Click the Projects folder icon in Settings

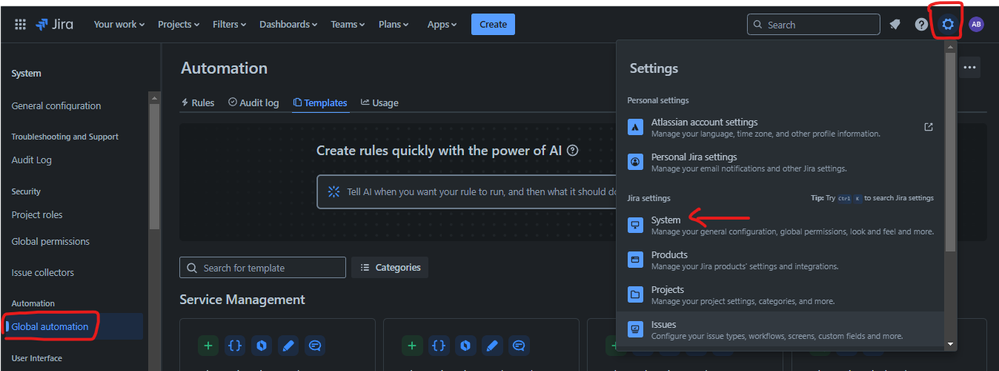click(635, 295)
